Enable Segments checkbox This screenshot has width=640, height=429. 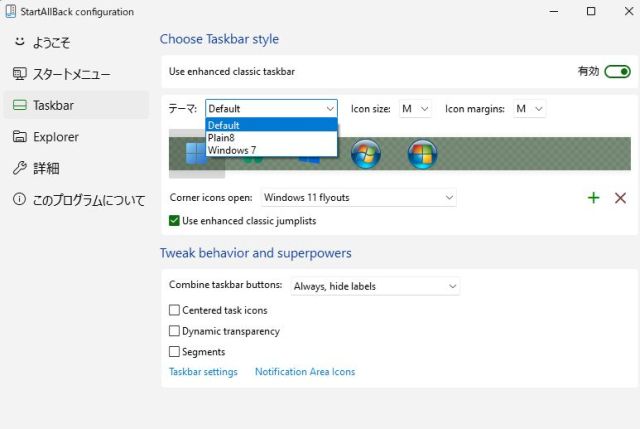[x=174, y=351]
